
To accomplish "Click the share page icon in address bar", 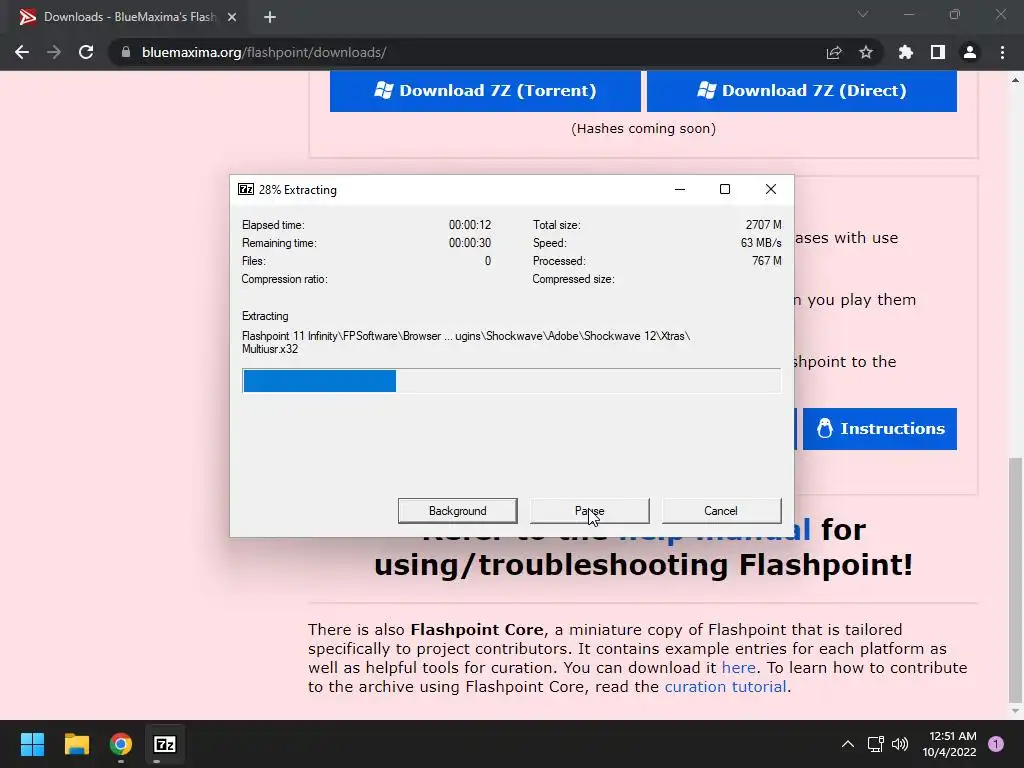I will [x=834, y=52].
